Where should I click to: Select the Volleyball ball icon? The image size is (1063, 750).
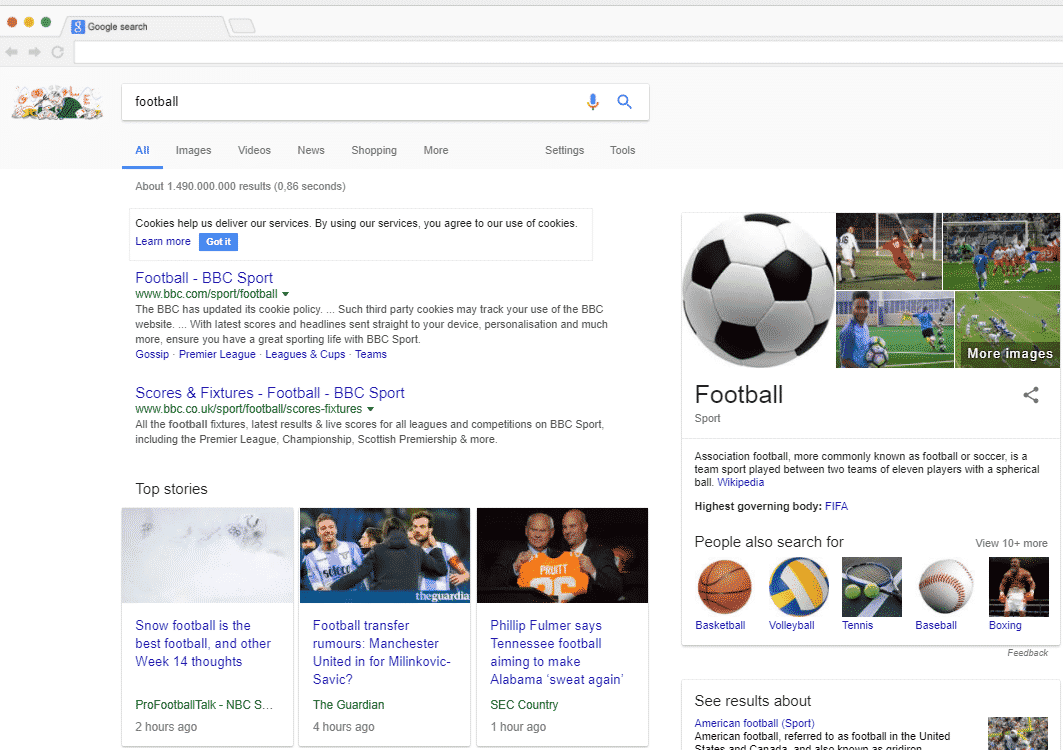(798, 587)
